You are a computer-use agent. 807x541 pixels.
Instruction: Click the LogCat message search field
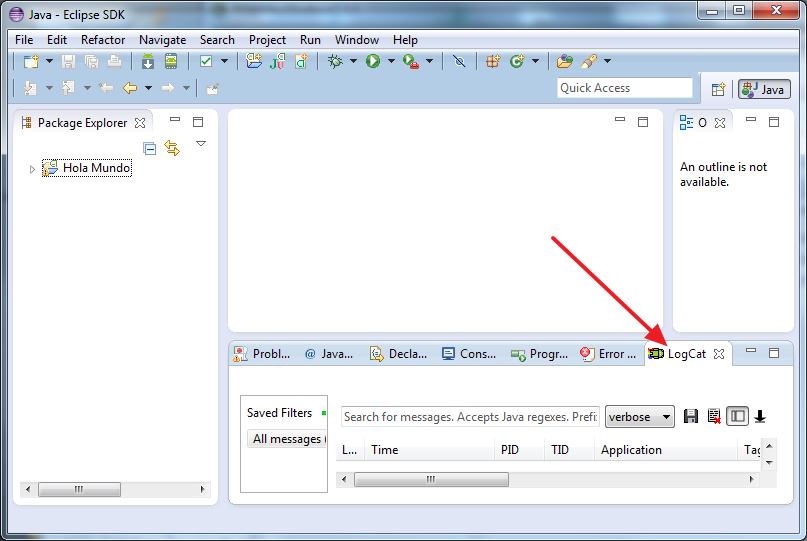click(470, 417)
